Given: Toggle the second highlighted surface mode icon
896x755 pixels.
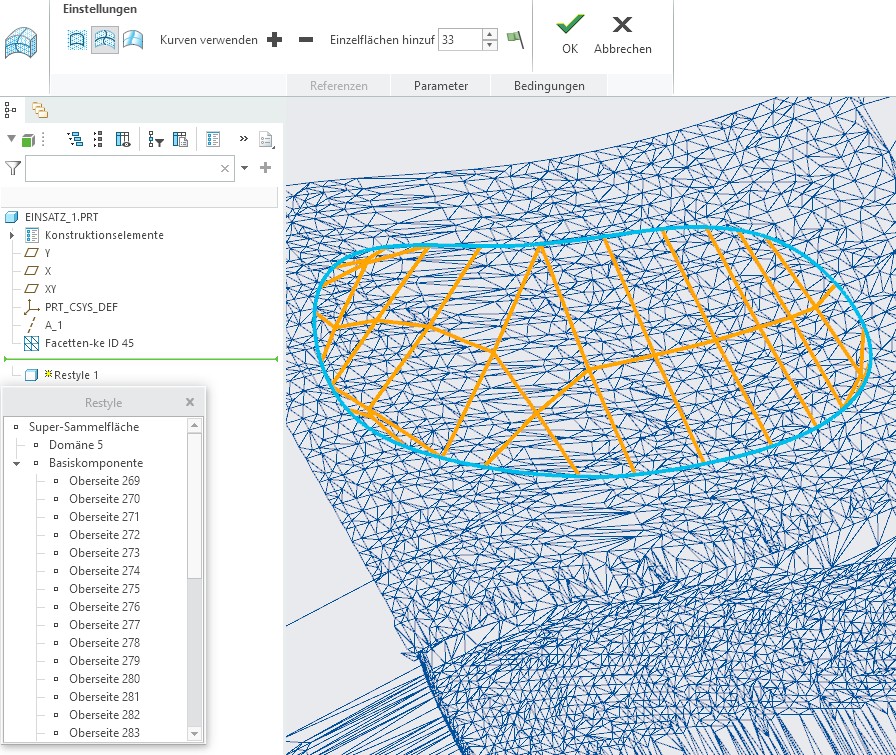Looking at the screenshot, I should 104,40.
